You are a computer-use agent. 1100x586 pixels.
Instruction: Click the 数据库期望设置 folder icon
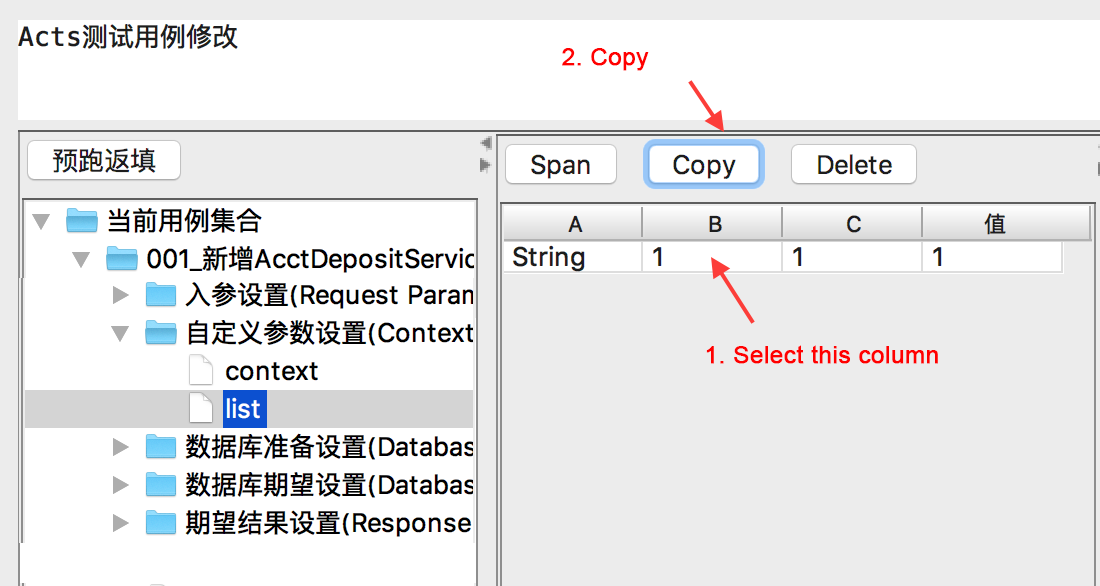point(160,485)
